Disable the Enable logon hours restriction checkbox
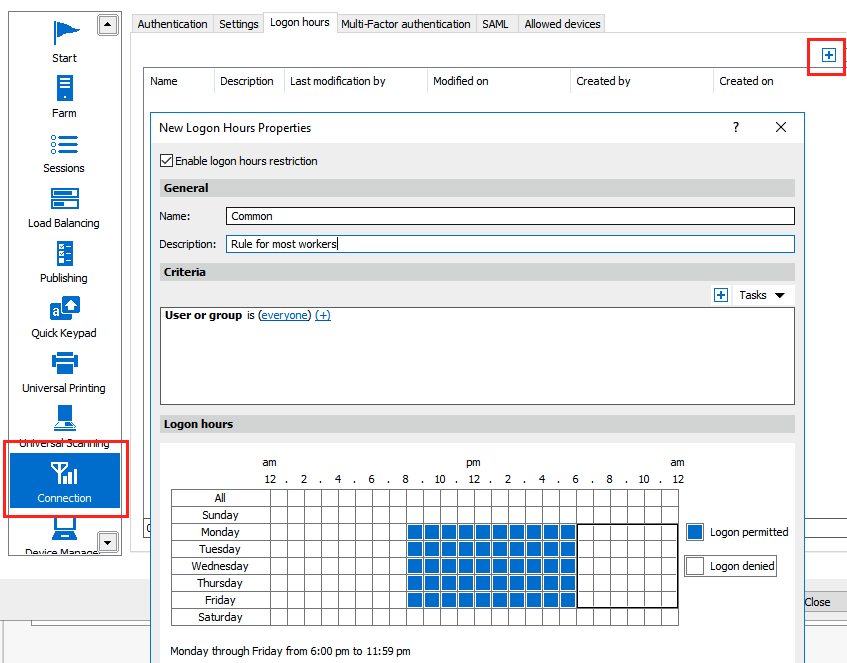The height and width of the screenshot is (663, 847). 166,161
